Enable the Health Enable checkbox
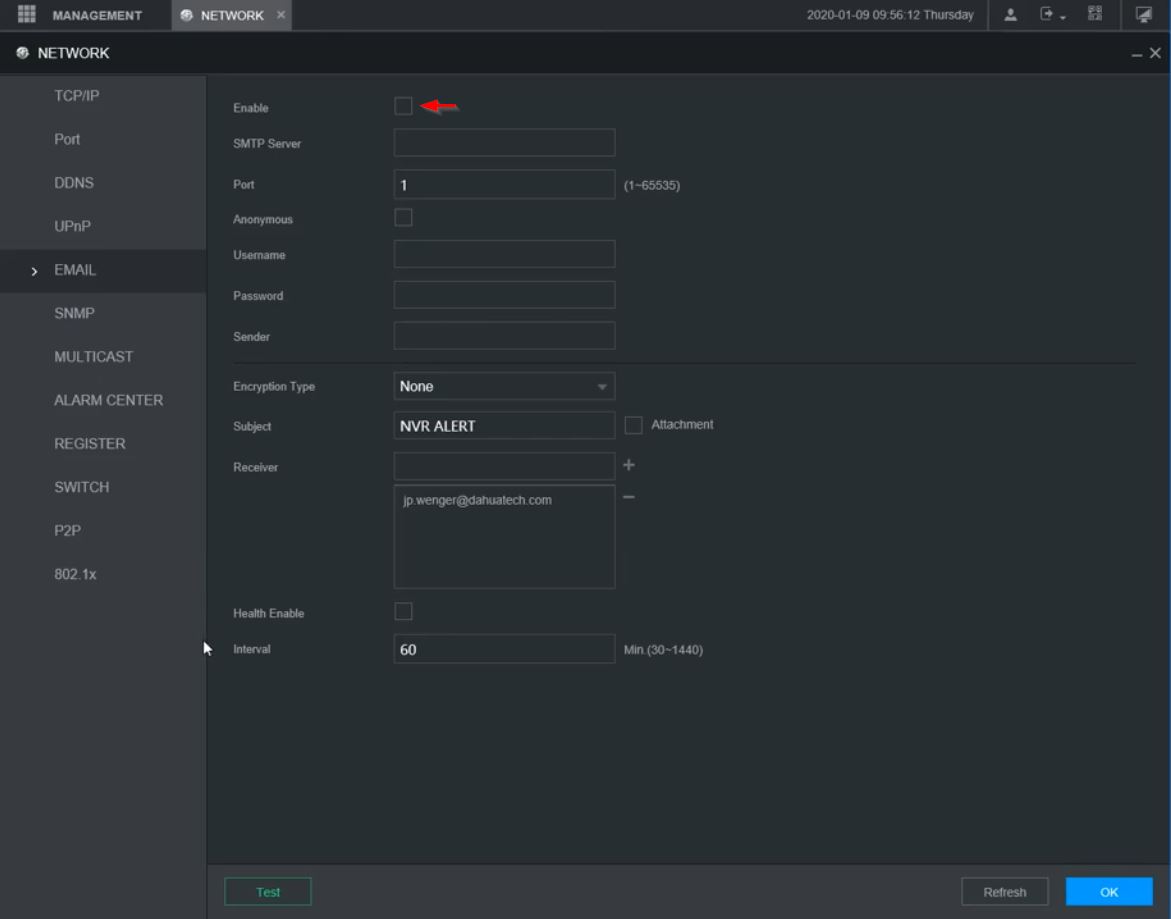1171x919 pixels. click(x=403, y=612)
